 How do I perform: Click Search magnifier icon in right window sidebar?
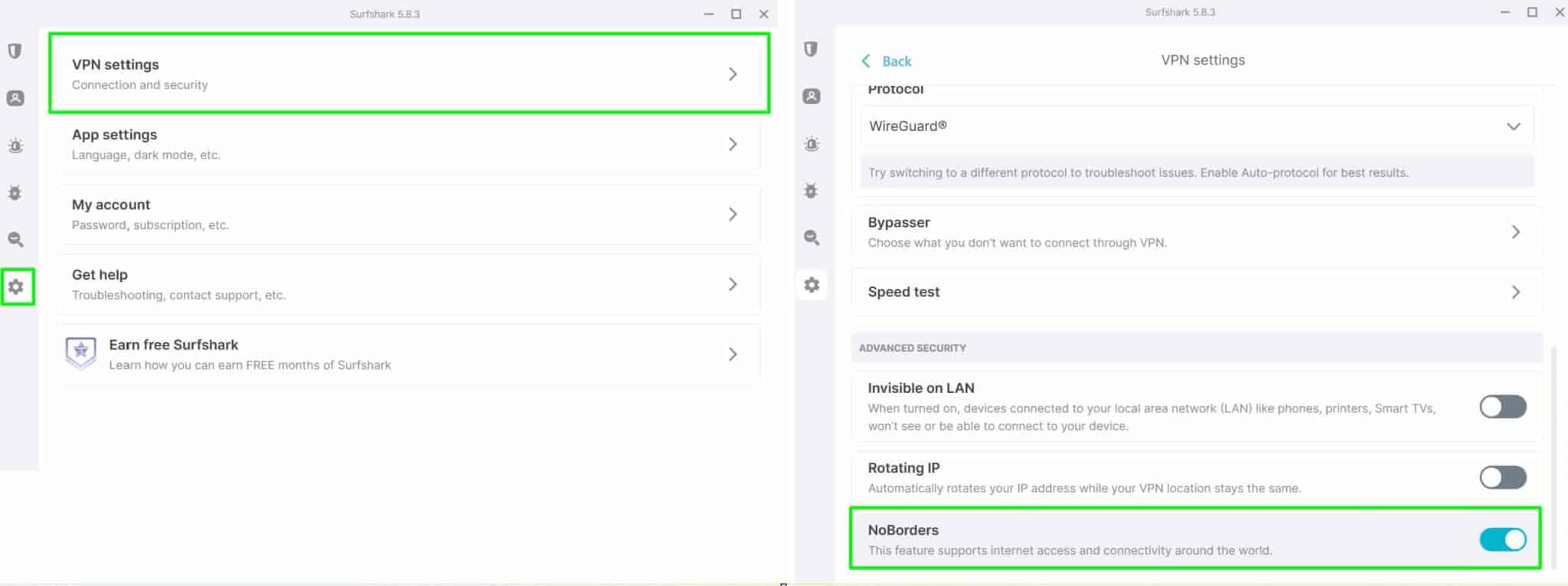(812, 237)
